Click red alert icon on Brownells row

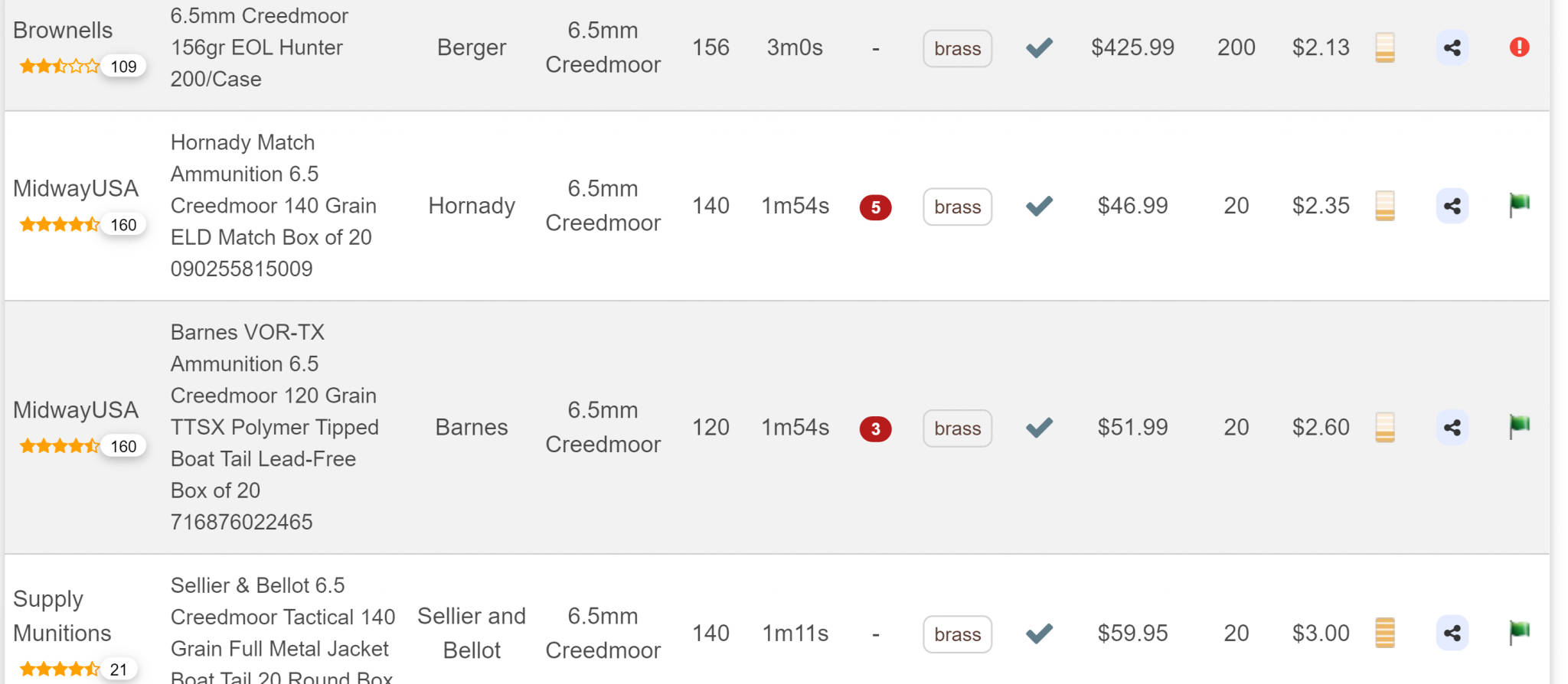click(1519, 47)
